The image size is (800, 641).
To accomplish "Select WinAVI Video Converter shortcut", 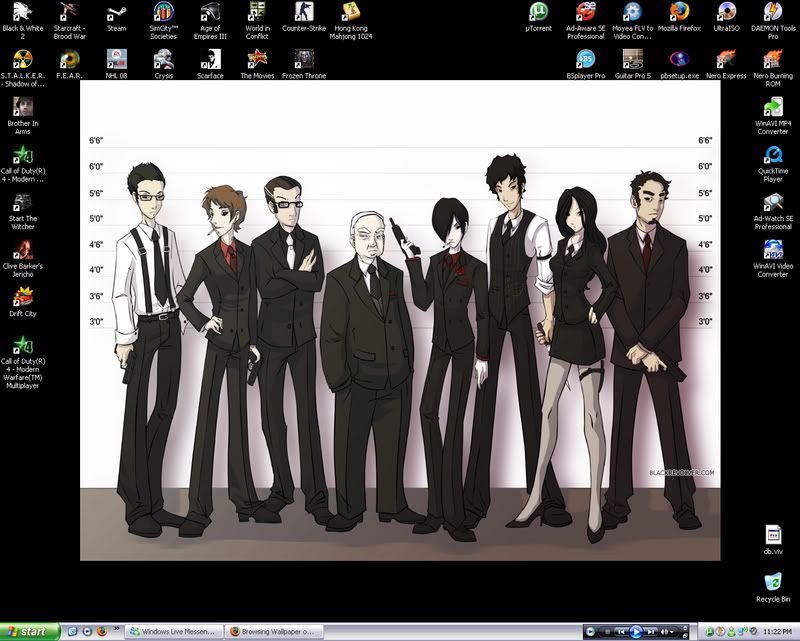I will (773, 258).
